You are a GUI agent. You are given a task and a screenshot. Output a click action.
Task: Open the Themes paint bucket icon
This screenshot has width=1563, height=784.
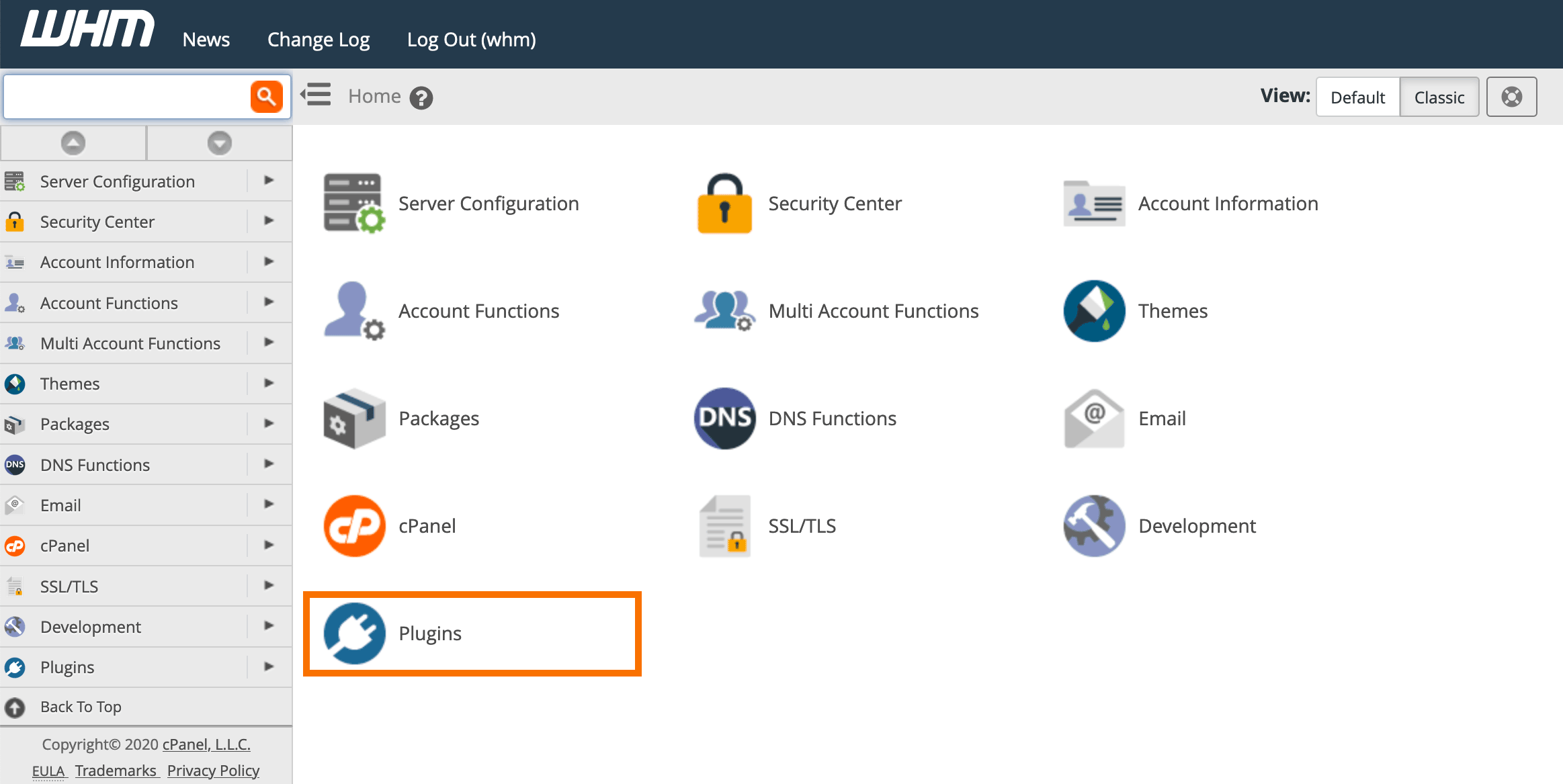click(x=1094, y=310)
